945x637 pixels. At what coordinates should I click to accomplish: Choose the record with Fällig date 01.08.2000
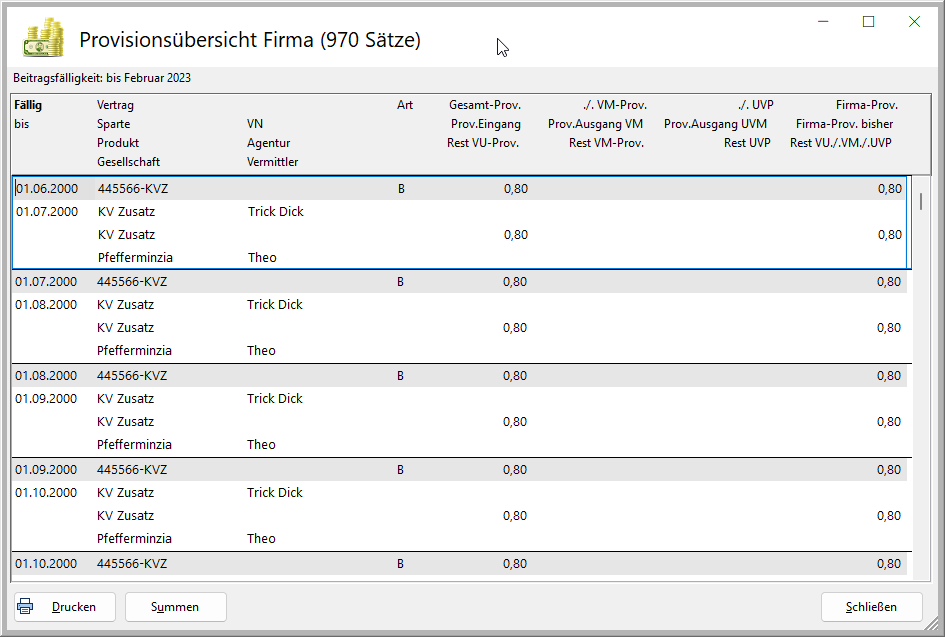tap(46, 376)
